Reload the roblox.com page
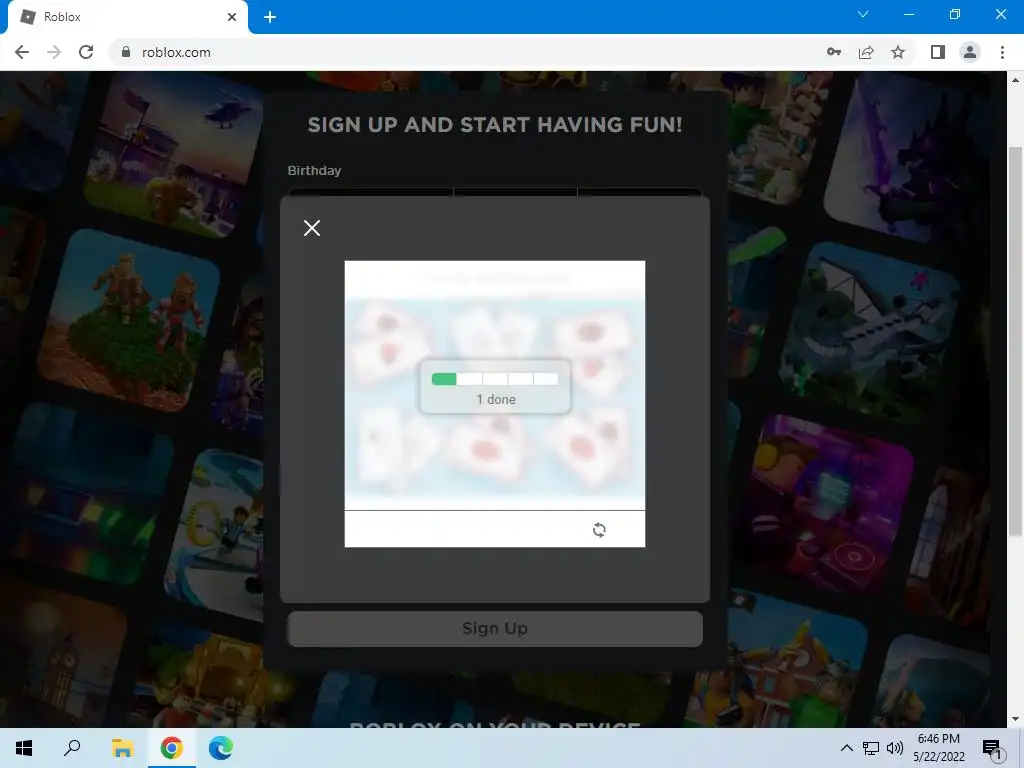1024x768 pixels. click(86, 52)
